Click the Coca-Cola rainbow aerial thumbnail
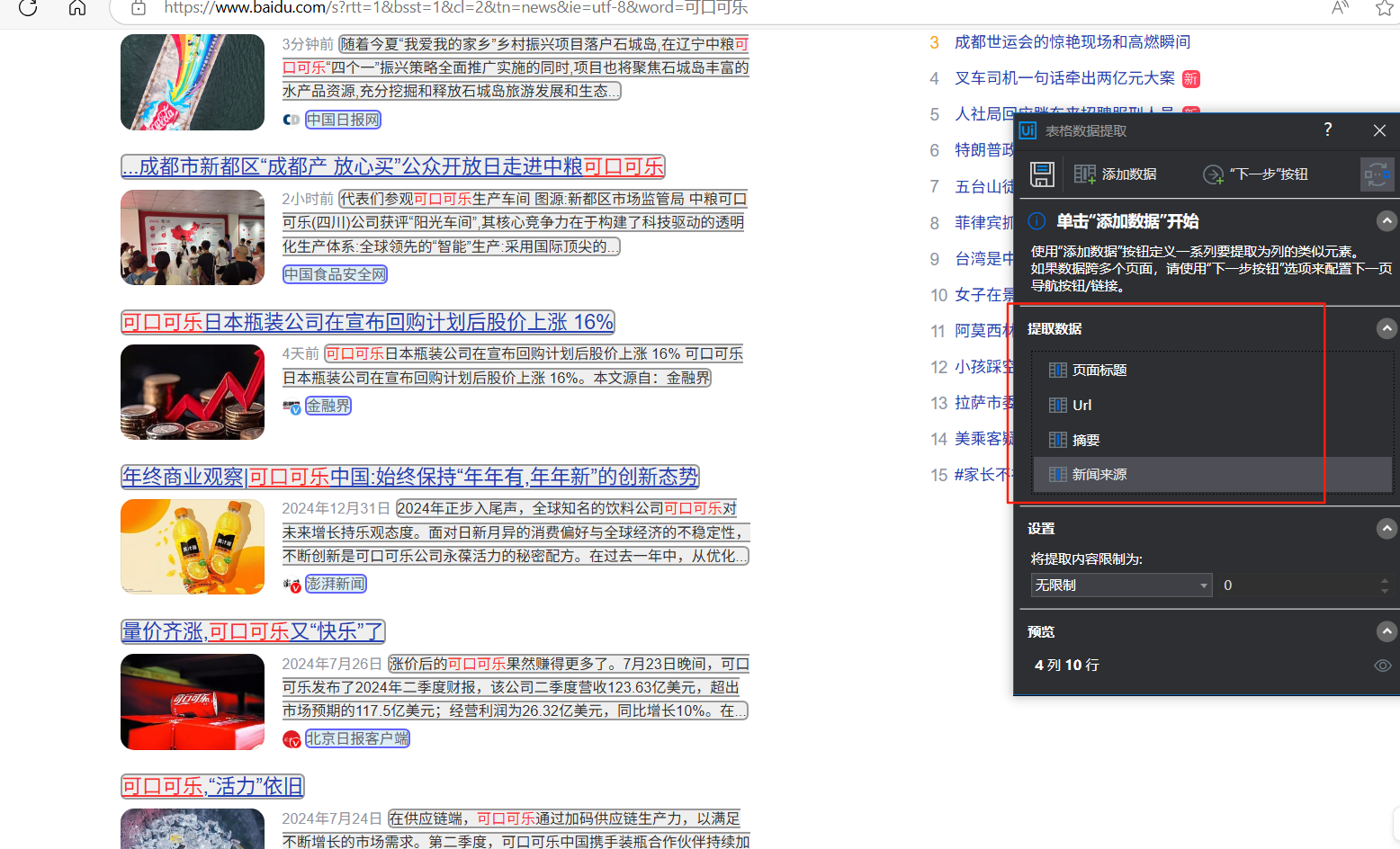This screenshot has height=849, width=1400. (193, 82)
